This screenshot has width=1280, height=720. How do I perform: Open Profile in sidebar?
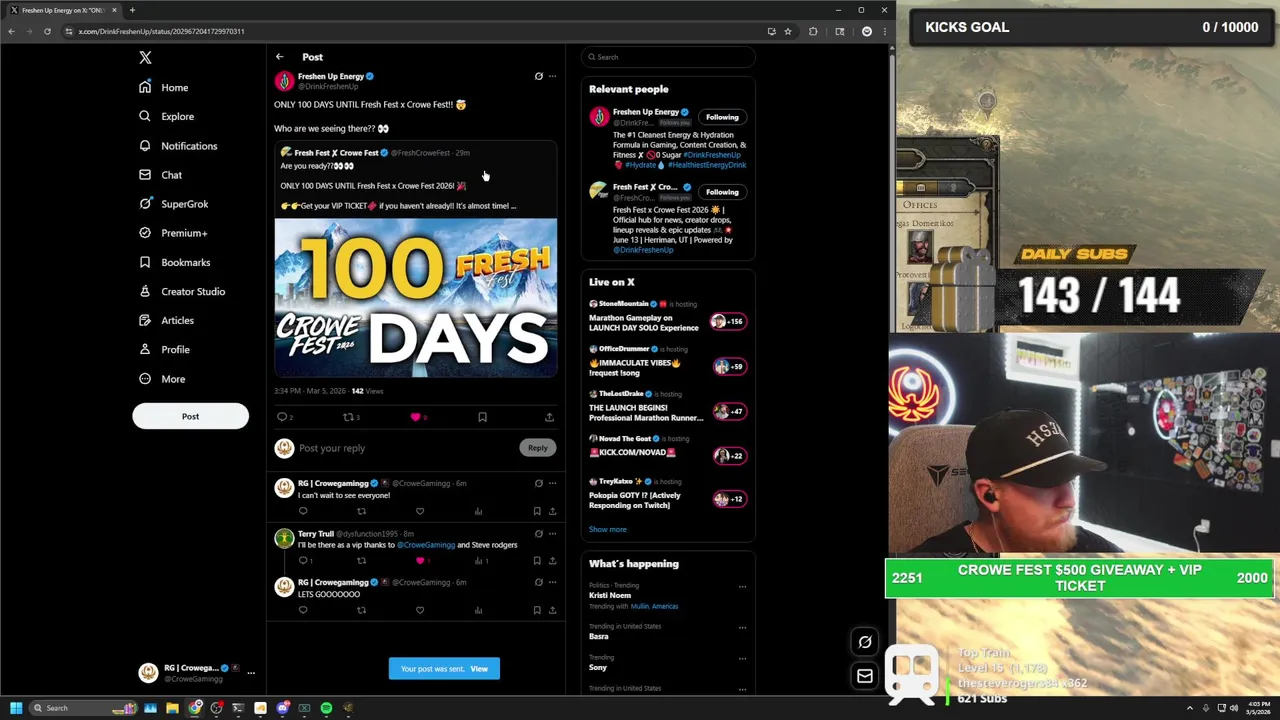point(164,350)
